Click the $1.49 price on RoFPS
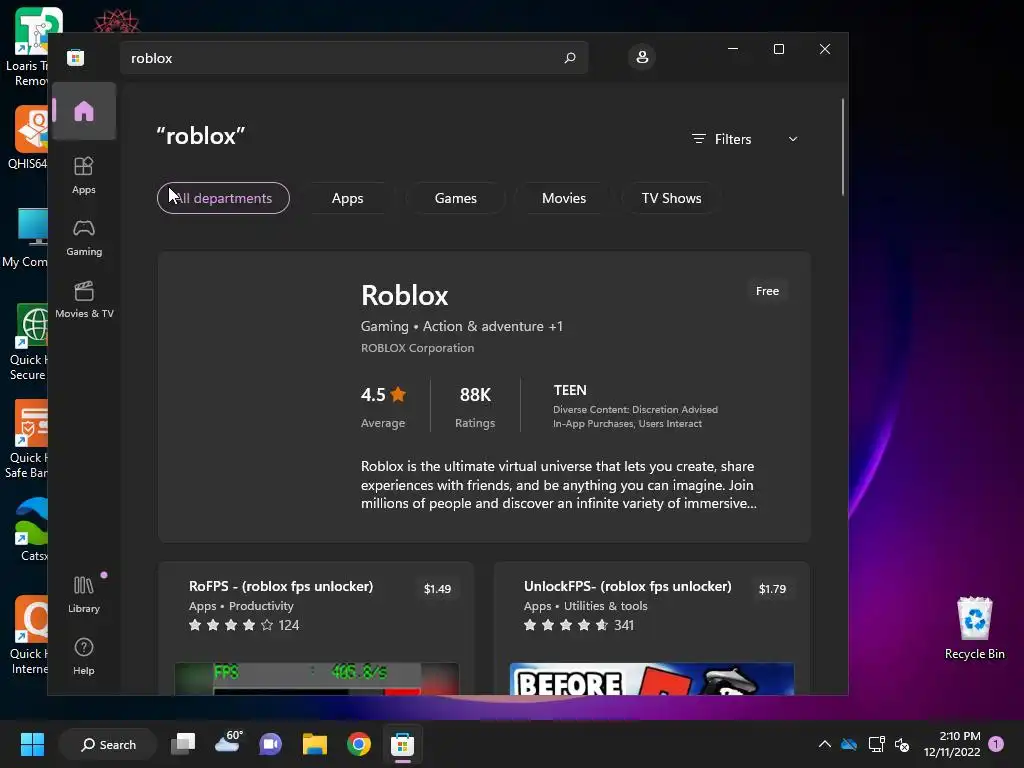 (x=438, y=589)
